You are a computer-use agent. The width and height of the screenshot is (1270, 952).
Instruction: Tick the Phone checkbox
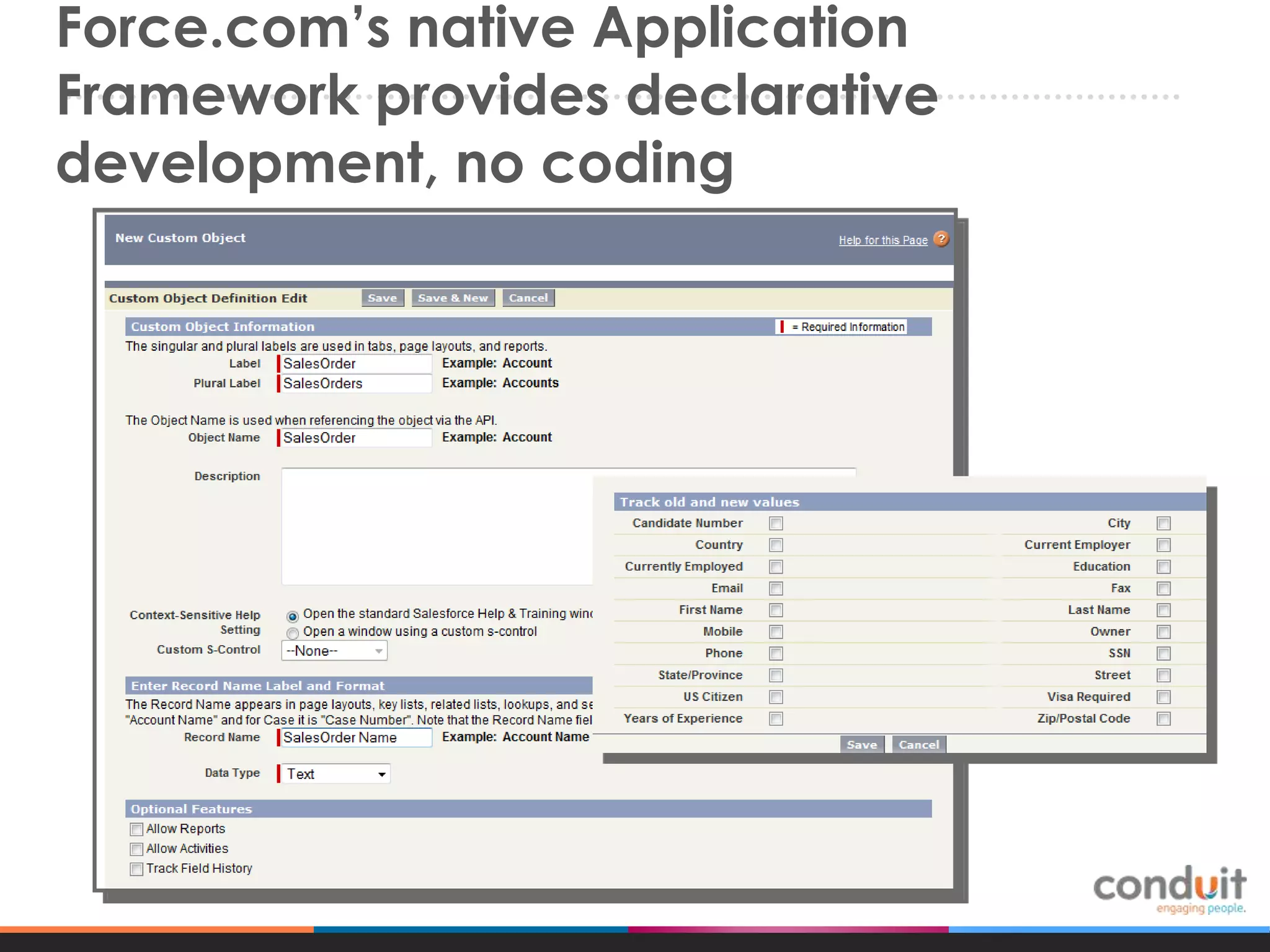776,654
